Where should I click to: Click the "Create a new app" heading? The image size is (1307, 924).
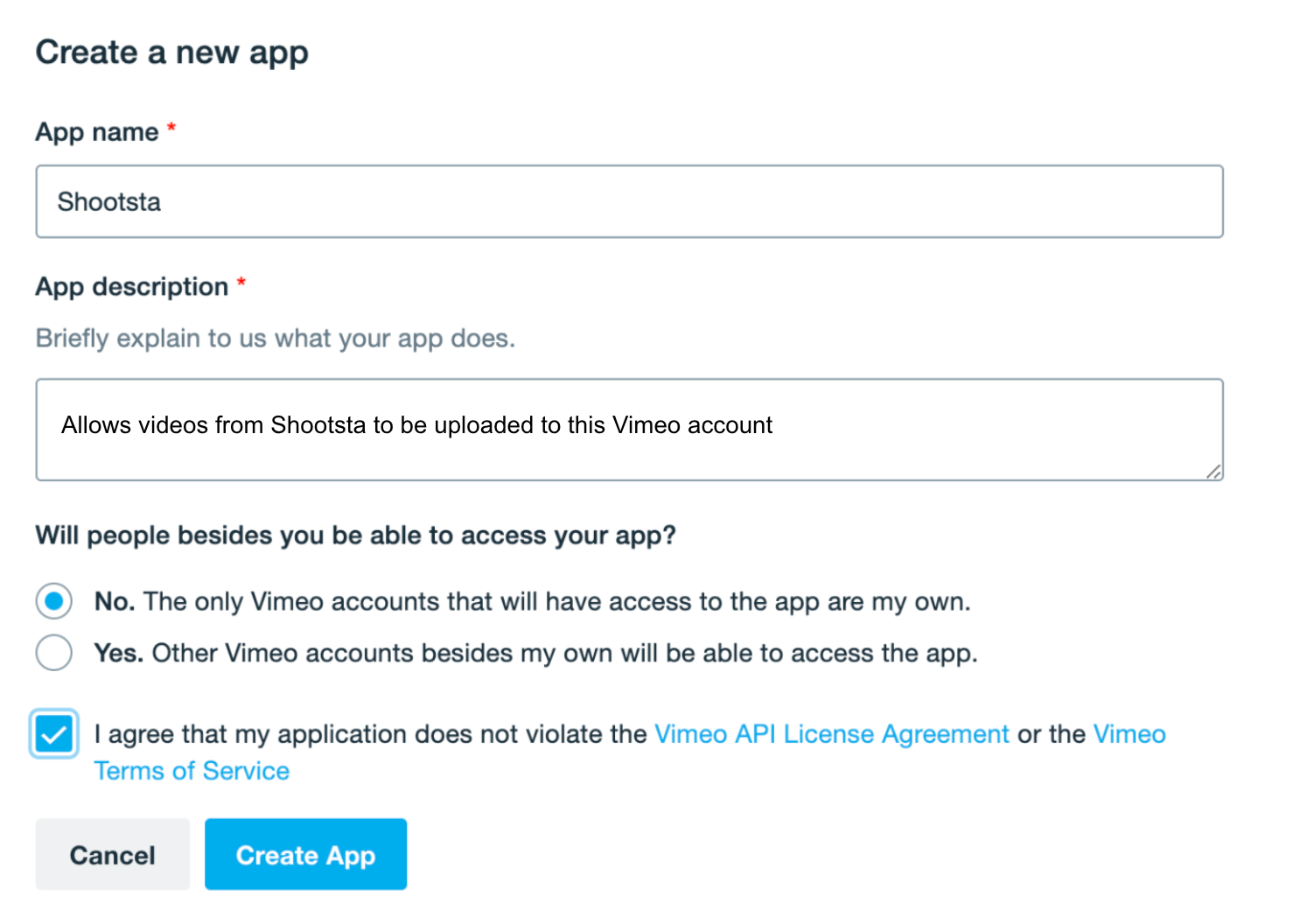tap(171, 52)
